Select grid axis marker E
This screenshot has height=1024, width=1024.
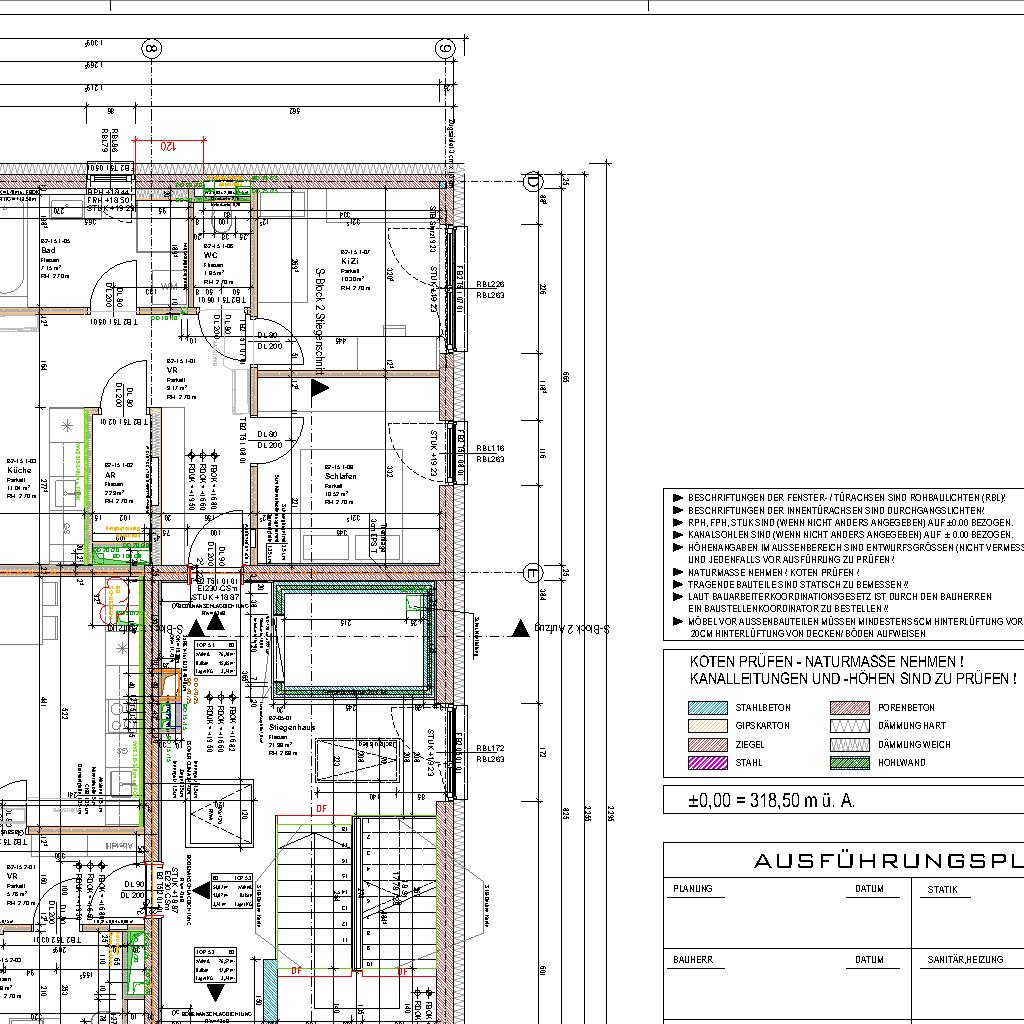533,573
